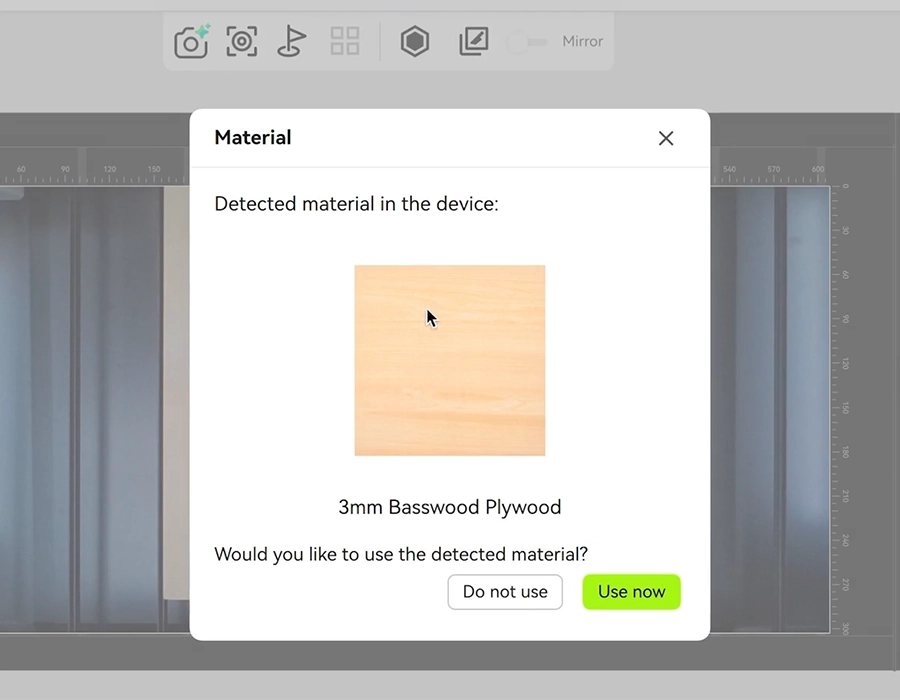Image resolution: width=900 pixels, height=700 pixels.
Task: Select the camera focus scan icon
Action: pos(242,41)
